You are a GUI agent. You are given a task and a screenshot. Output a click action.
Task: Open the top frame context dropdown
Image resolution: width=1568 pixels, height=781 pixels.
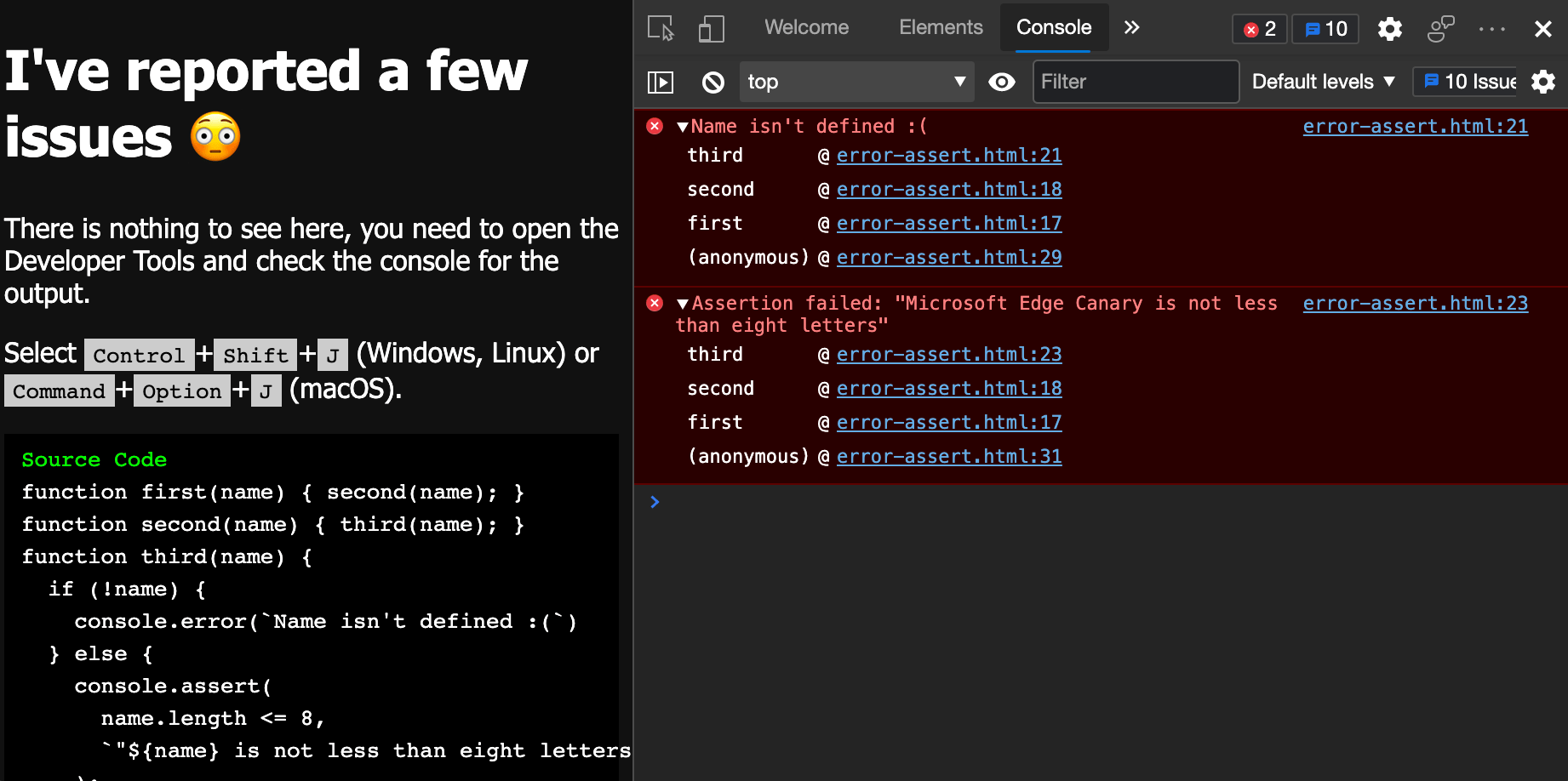coord(856,82)
